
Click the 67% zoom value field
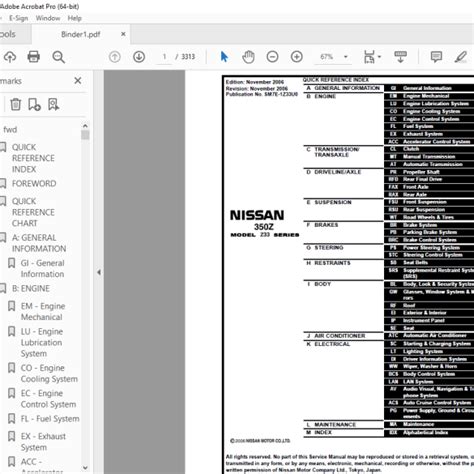point(327,57)
